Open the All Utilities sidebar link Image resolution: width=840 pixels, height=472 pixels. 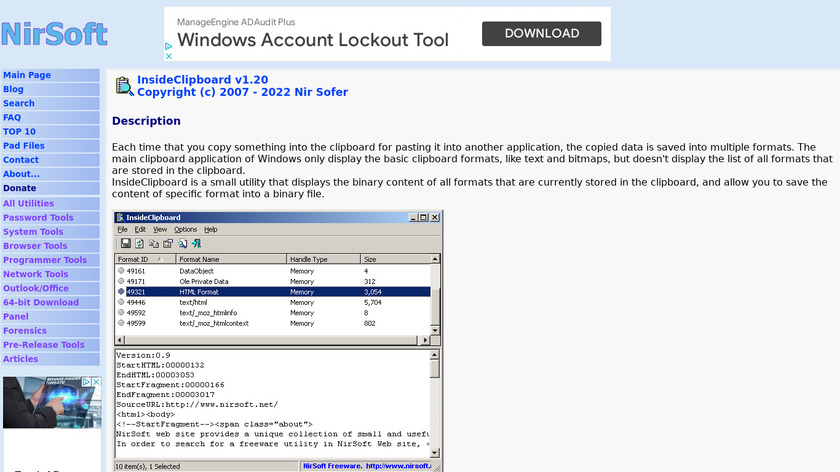click(x=28, y=204)
